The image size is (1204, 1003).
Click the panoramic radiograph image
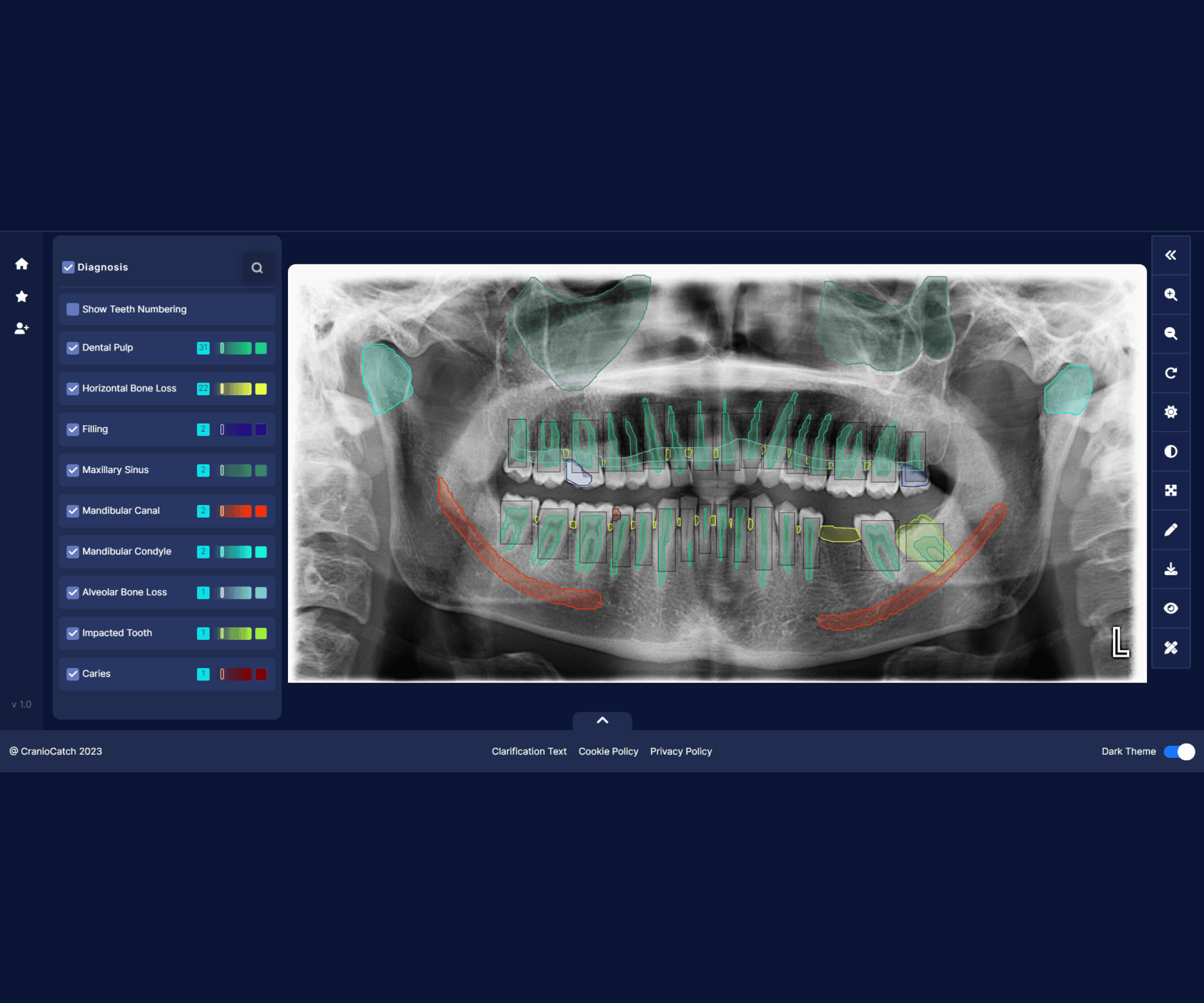click(x=717, y=473)
